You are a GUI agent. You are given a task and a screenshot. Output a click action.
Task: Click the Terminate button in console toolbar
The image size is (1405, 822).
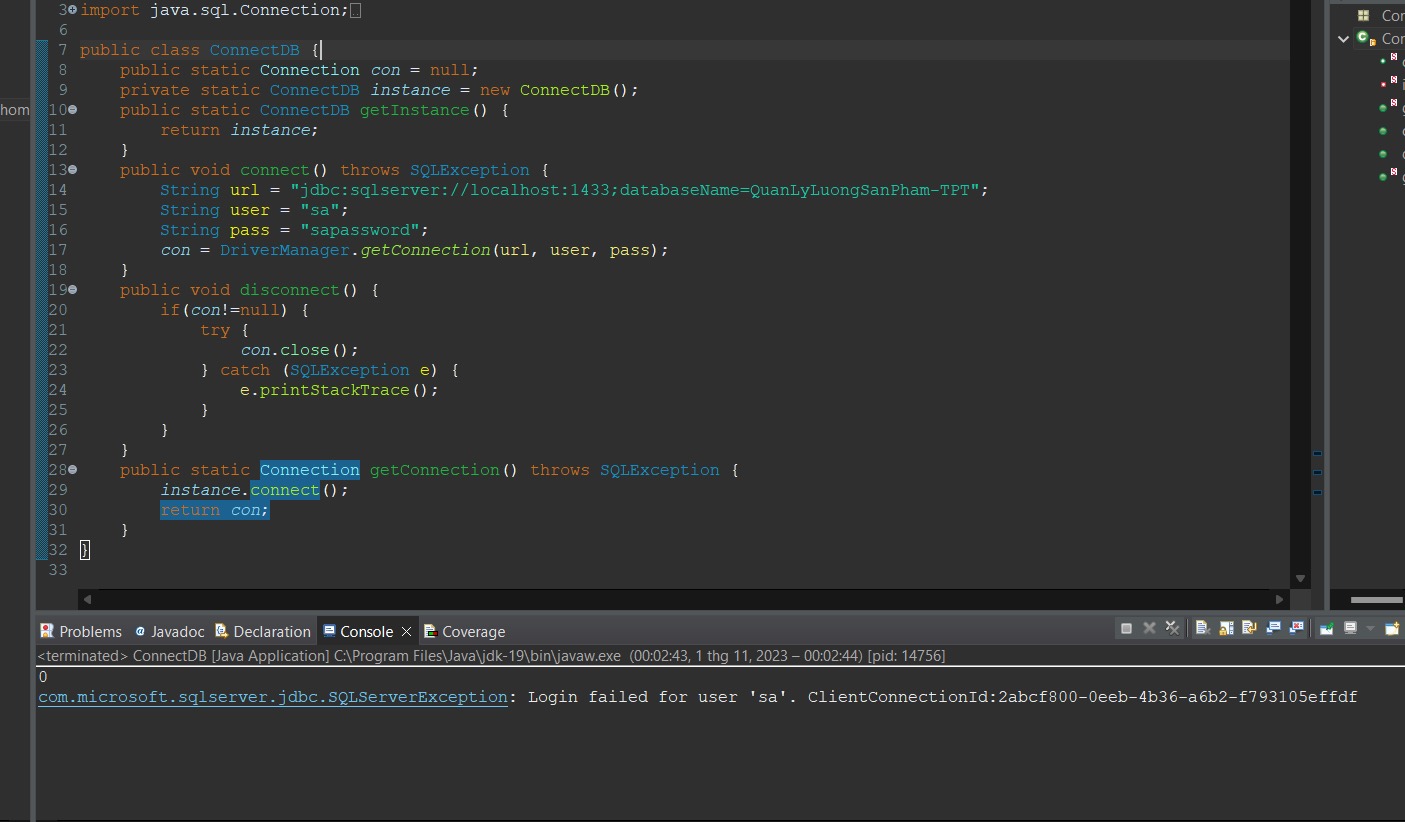click(x=1126, y=629)
